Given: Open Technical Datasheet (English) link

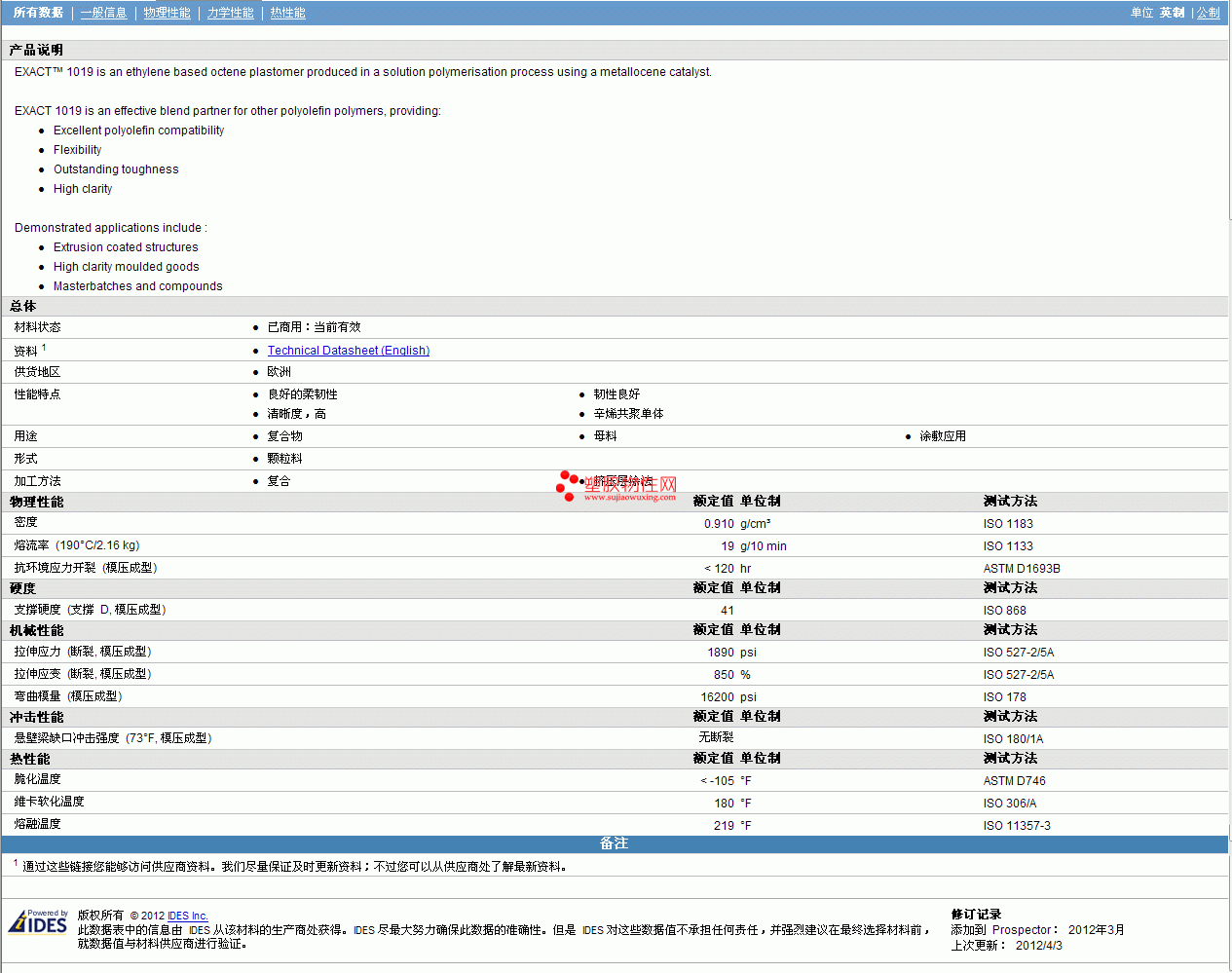Looking at the screenshot, I should (349, 351).
